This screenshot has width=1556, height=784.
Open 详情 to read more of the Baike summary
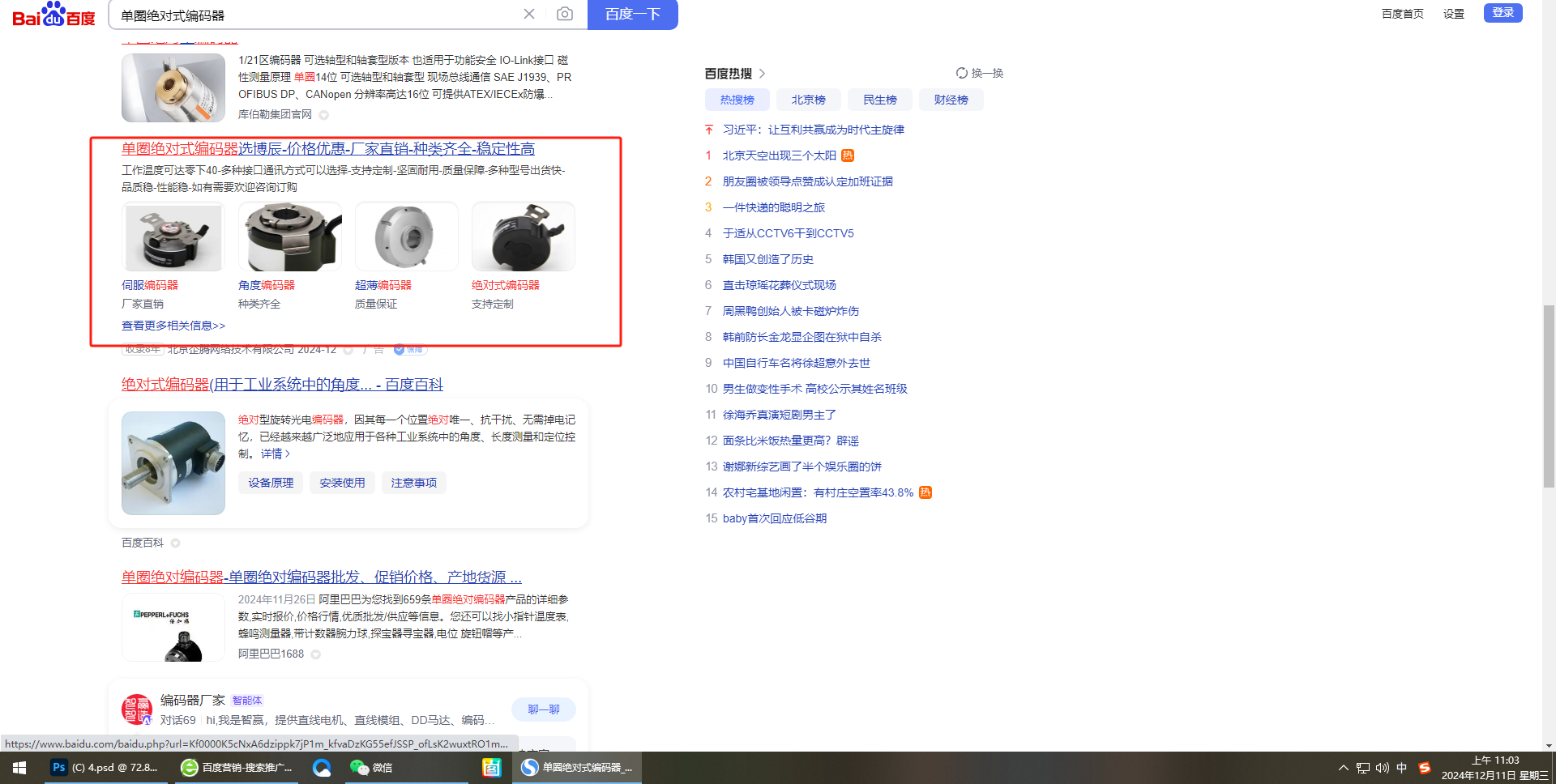275,454
